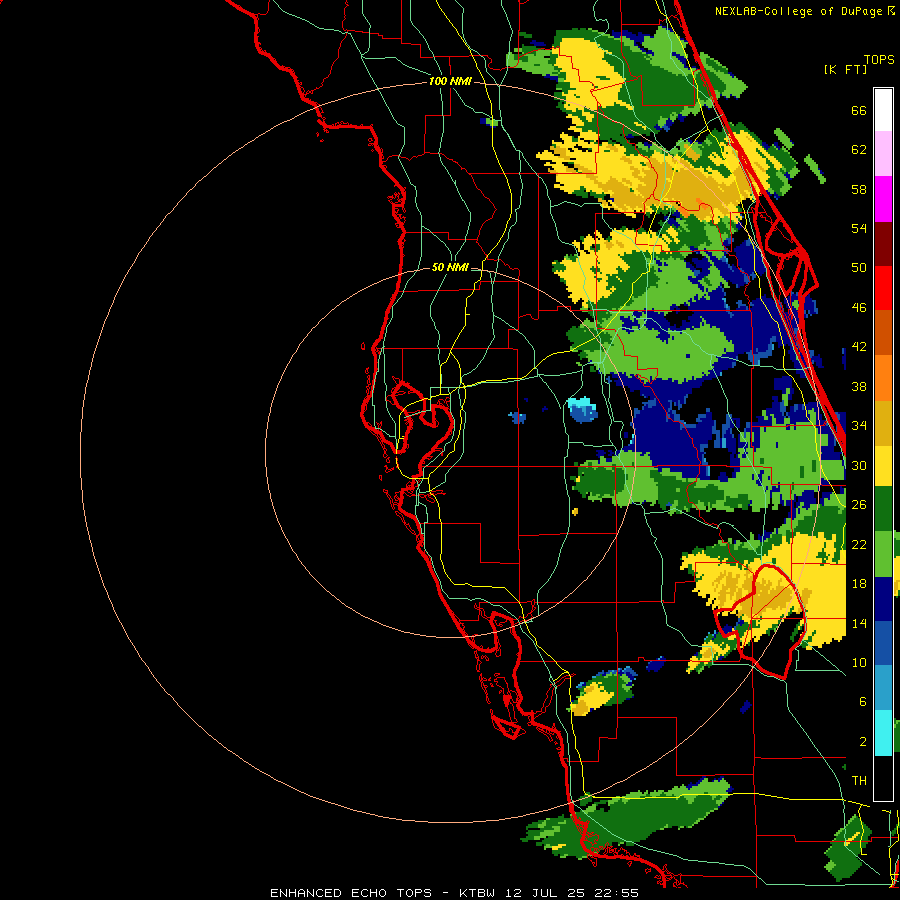Click the legend value 50
Viewport: 900px width, 900px height.
(x=859, y=268)
